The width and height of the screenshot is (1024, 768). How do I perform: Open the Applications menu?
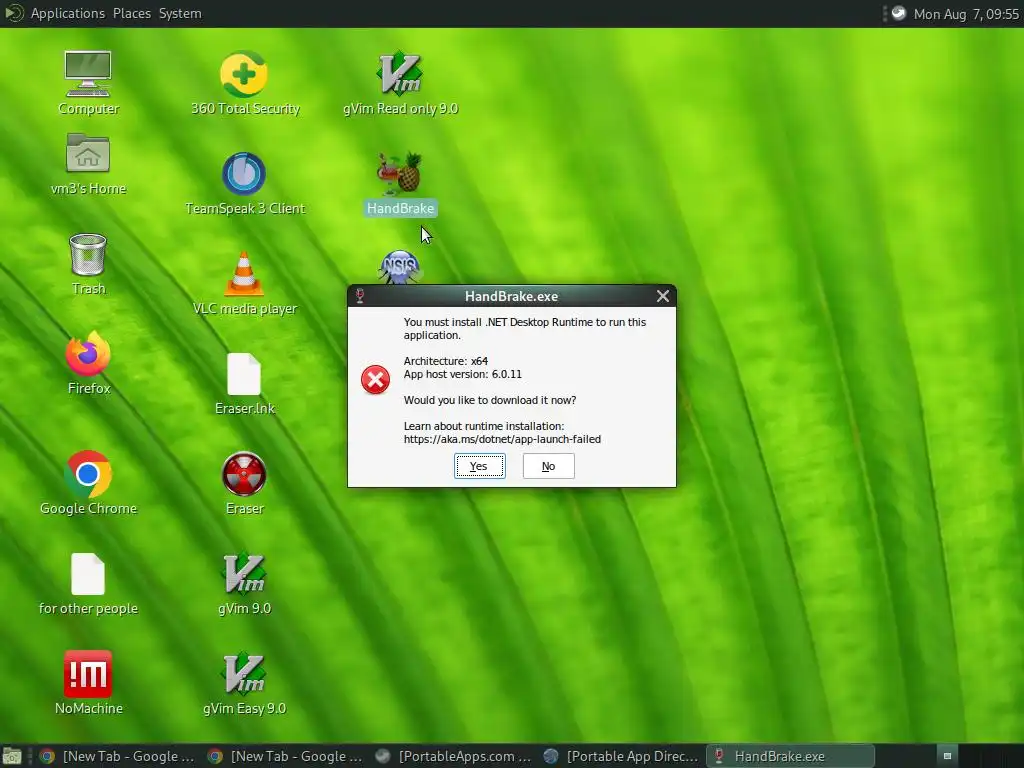[x=67, y=13]
